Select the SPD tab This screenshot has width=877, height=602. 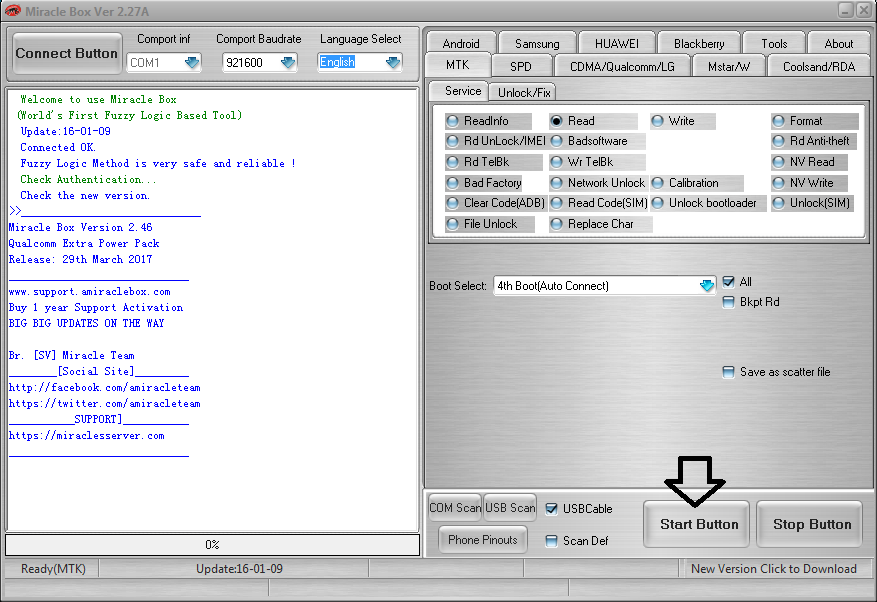pos(521,67)
